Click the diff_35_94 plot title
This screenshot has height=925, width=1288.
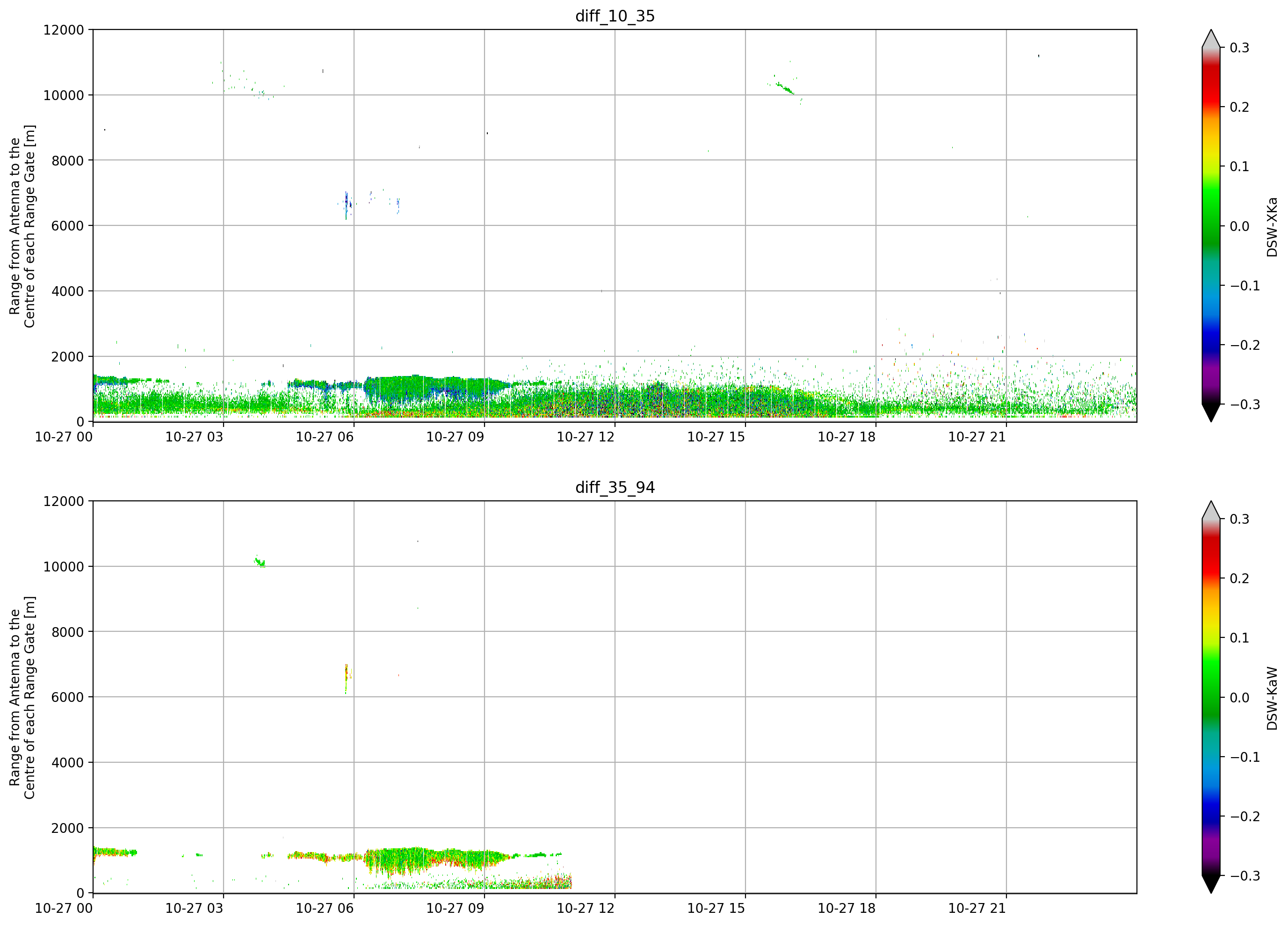tap(615, 487)
